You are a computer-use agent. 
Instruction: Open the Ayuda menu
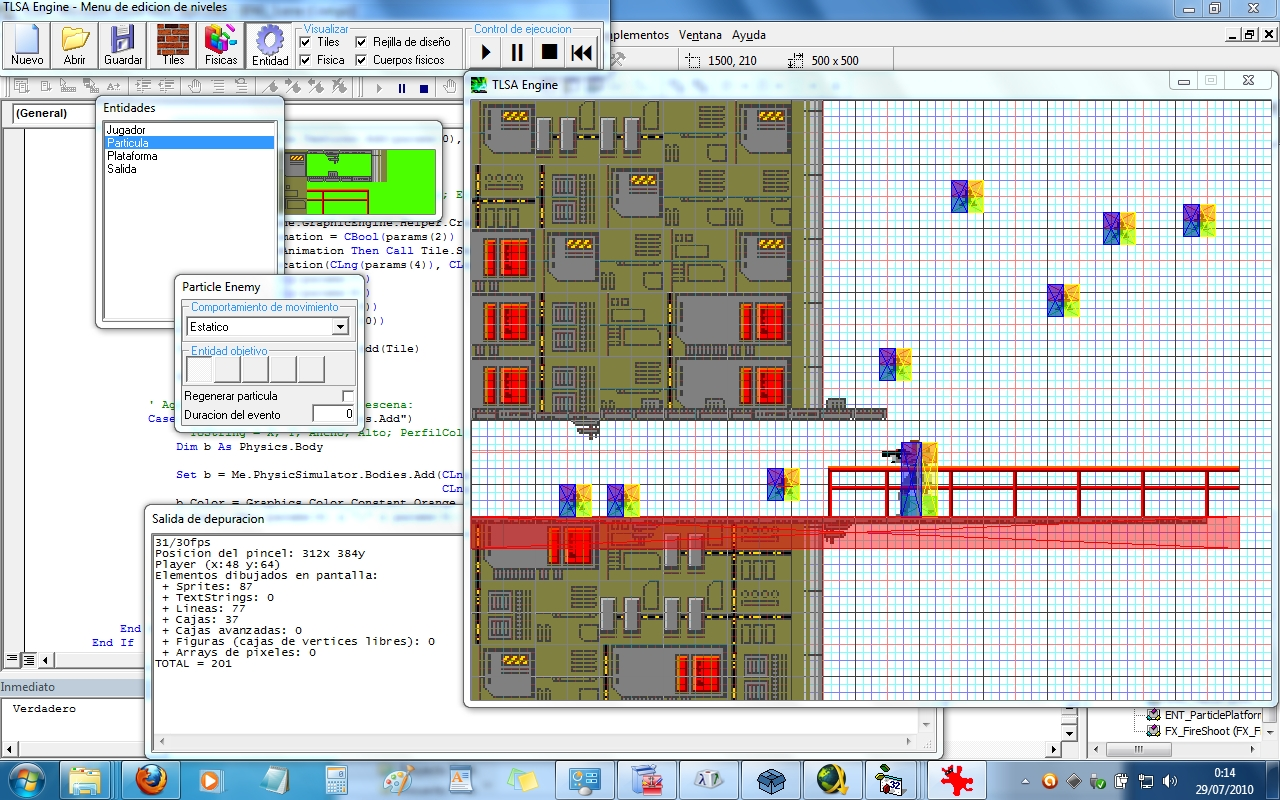tap(748, 35)
